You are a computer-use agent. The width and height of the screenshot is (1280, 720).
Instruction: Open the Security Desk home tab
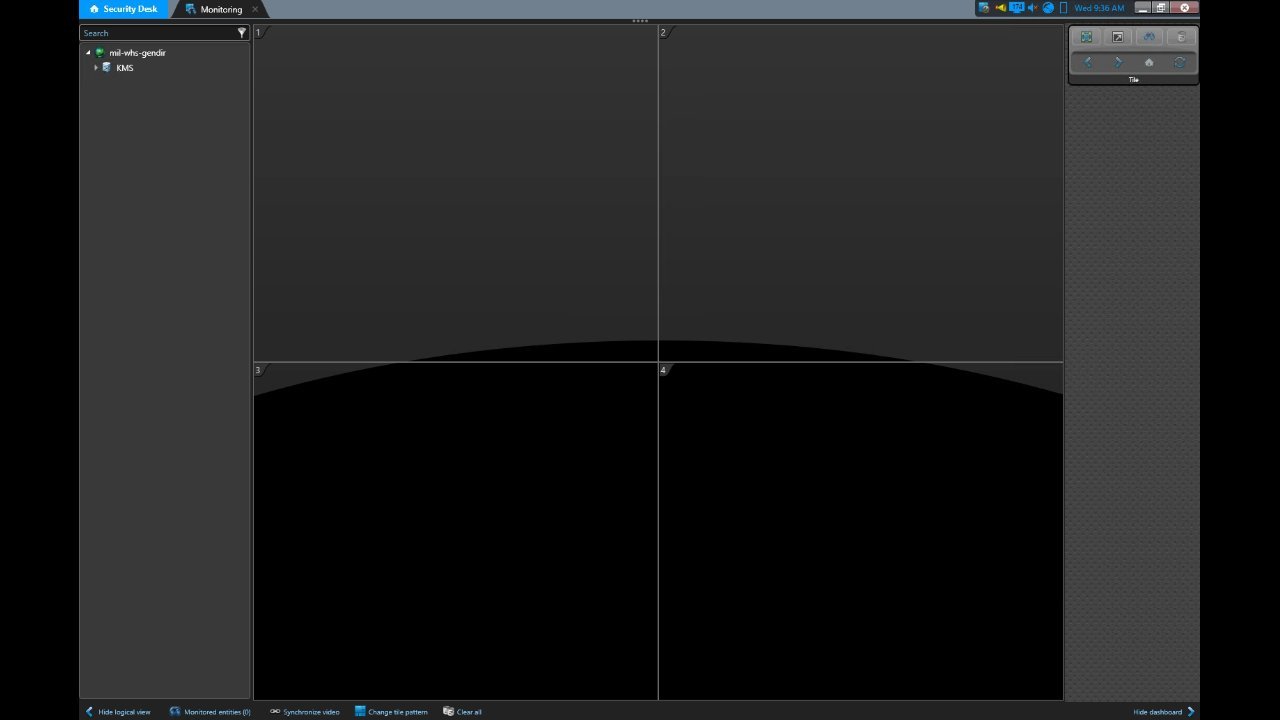(123, 9)
